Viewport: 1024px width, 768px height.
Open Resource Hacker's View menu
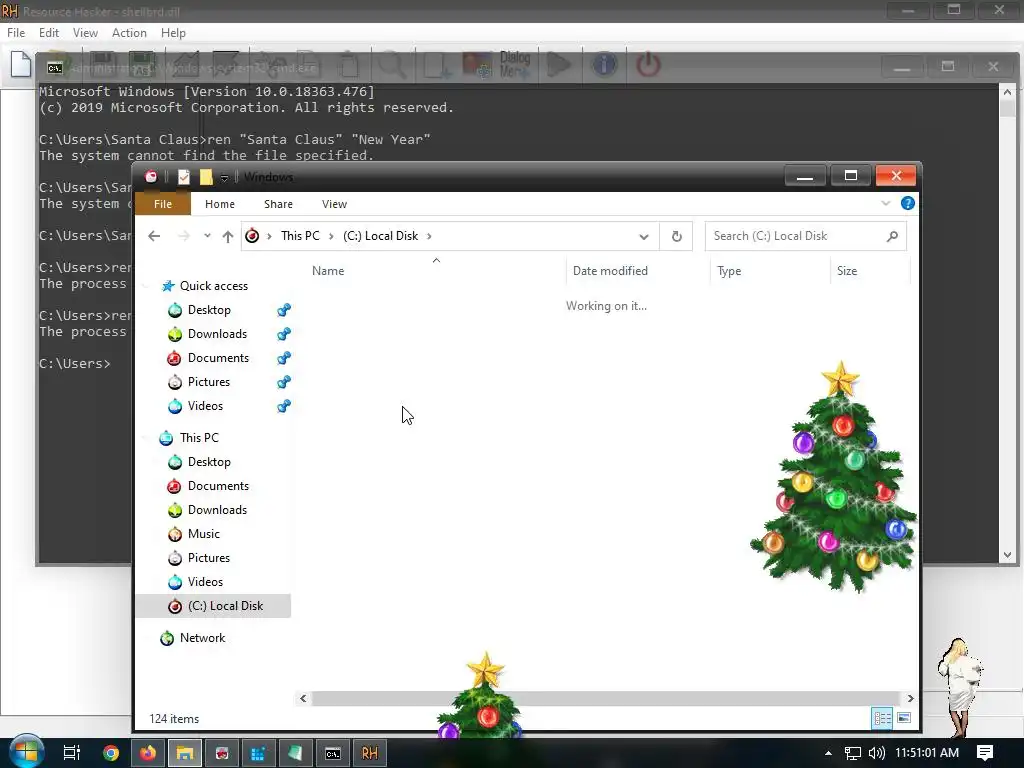point(85,33)
